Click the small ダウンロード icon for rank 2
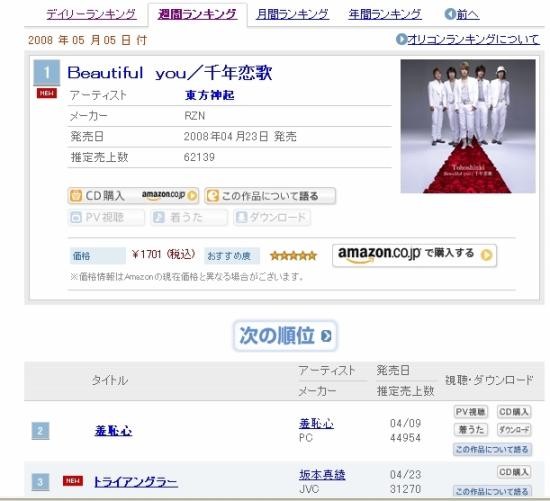Image resolution: width=550 pixels, height=501 pixels. tap(514, 429)
